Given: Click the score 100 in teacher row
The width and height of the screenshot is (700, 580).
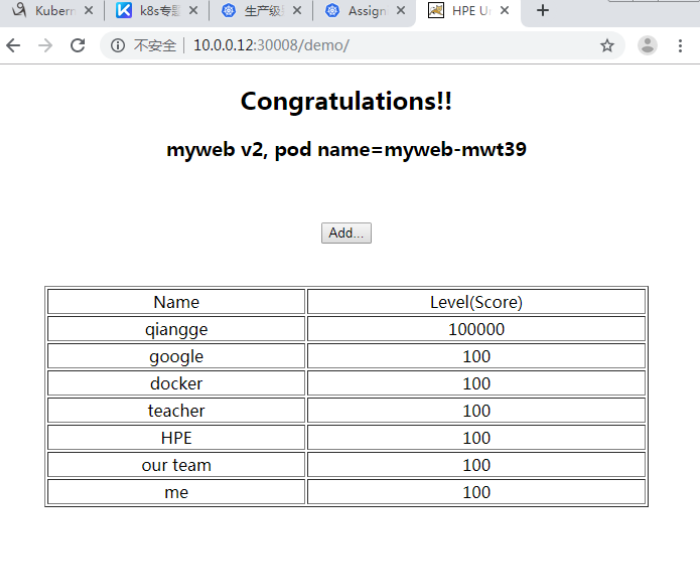Looking at the screenshot, I should pyautogui.click(x=476, y=411).
